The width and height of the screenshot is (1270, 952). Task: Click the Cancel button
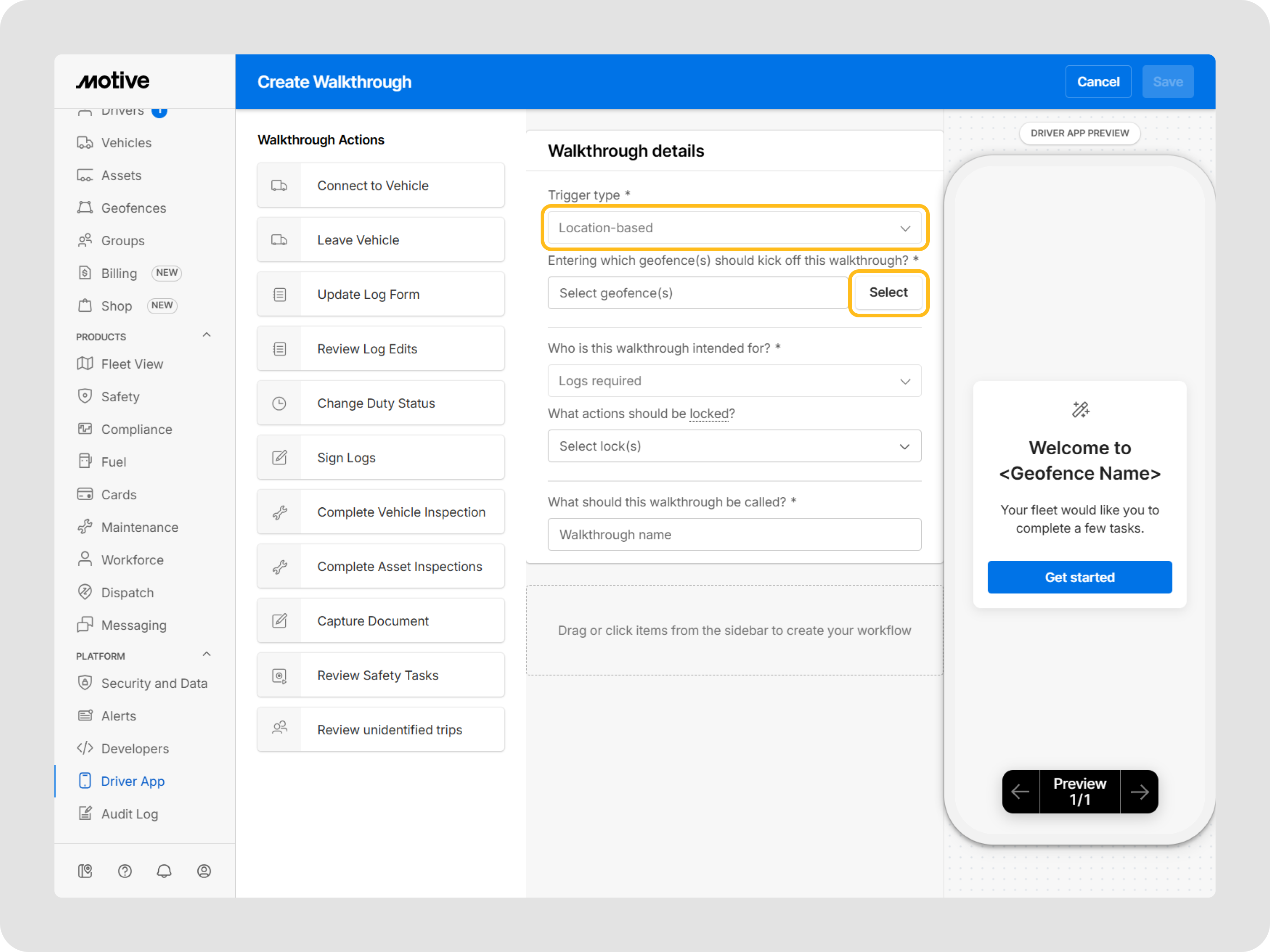tap(1097, 82)
